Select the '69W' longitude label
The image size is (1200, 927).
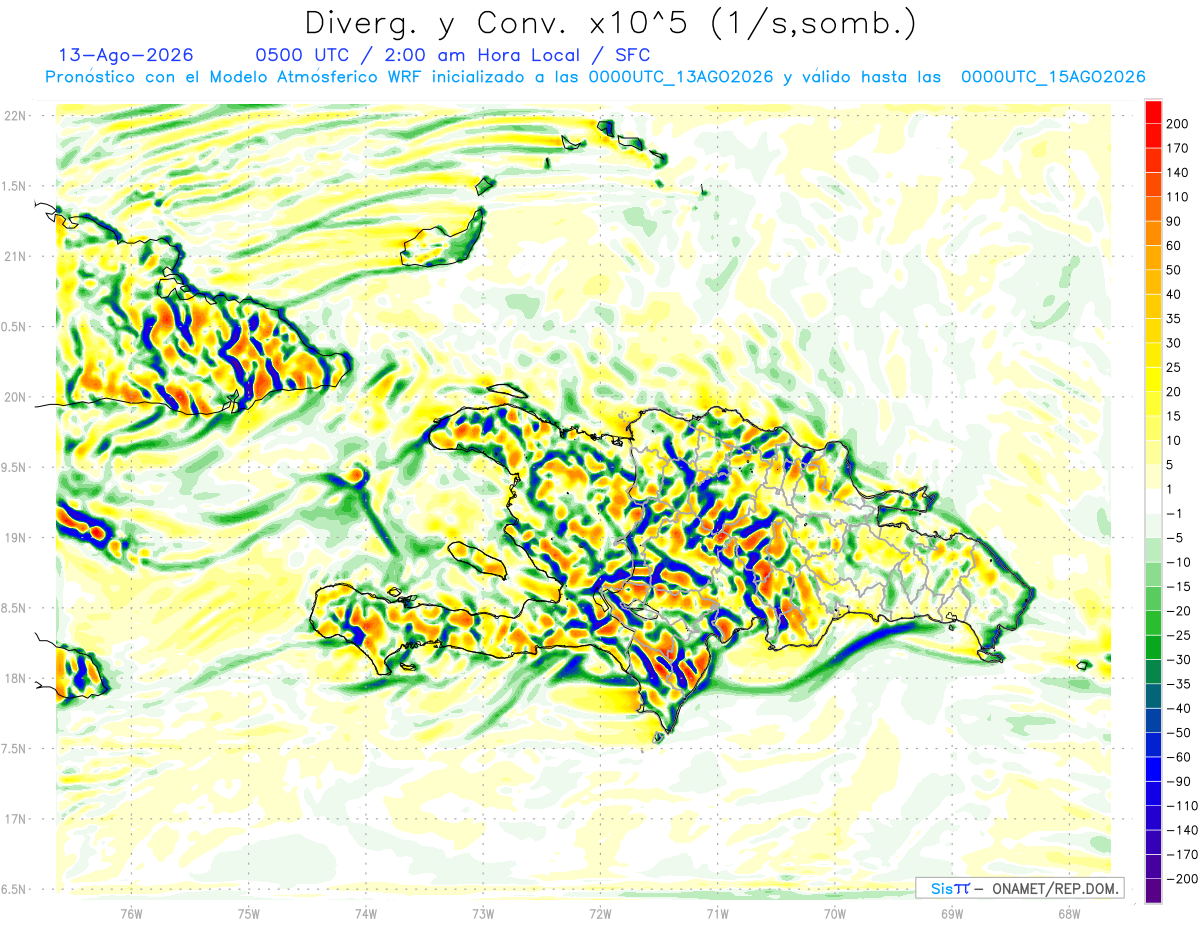[x=951, y=914]
